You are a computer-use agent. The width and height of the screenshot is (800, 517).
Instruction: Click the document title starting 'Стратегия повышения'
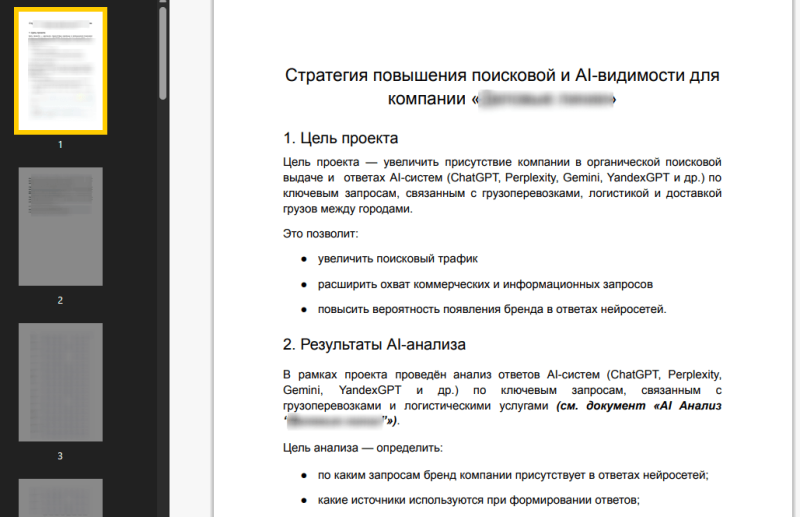[502, 87]
